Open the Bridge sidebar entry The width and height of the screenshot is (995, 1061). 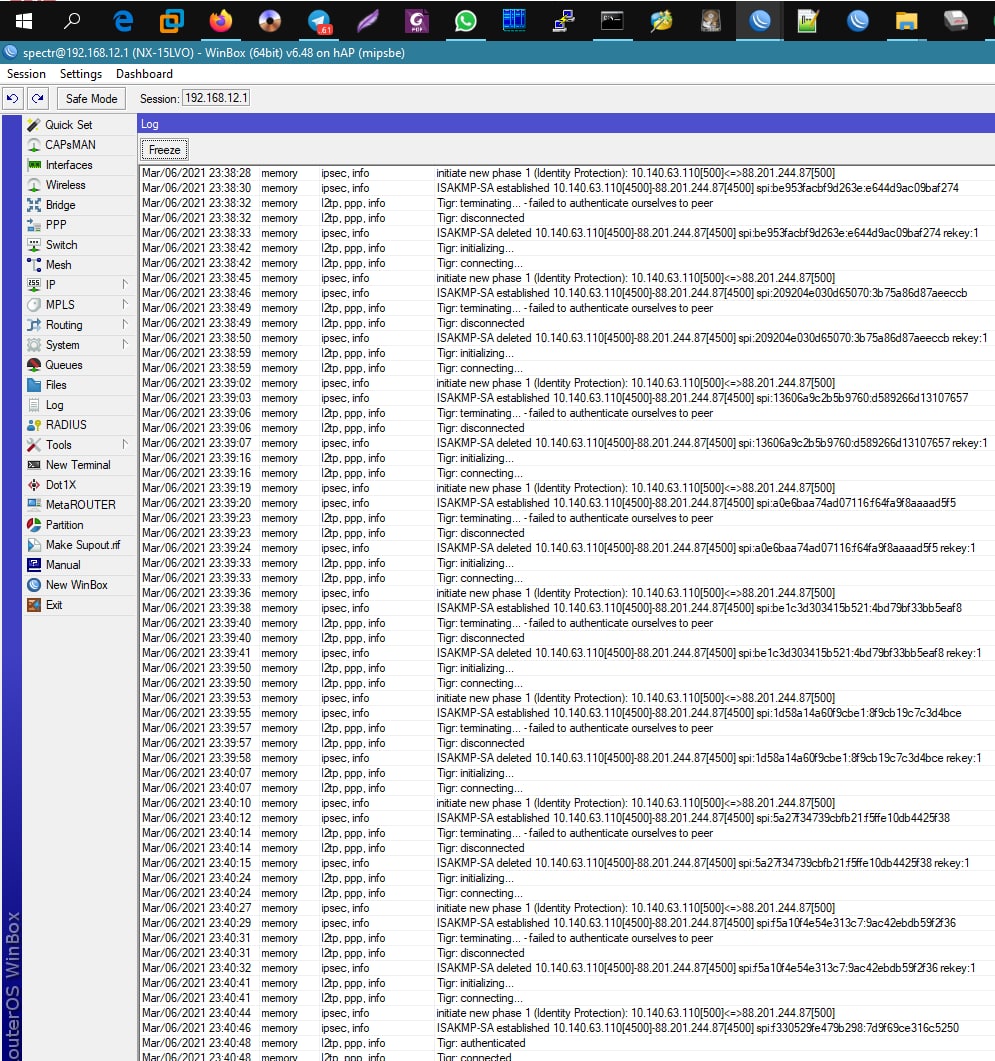tap(79, 205)
